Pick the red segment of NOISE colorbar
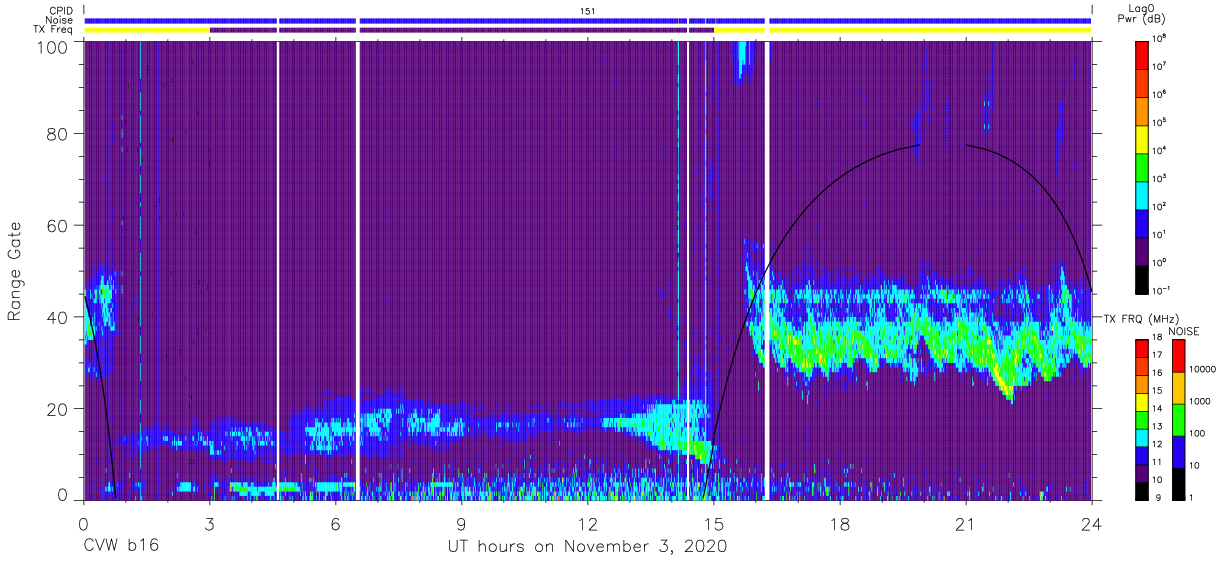Image resolution: width=1228 pixels, height=567 pixels. (x=1178, y=356)
